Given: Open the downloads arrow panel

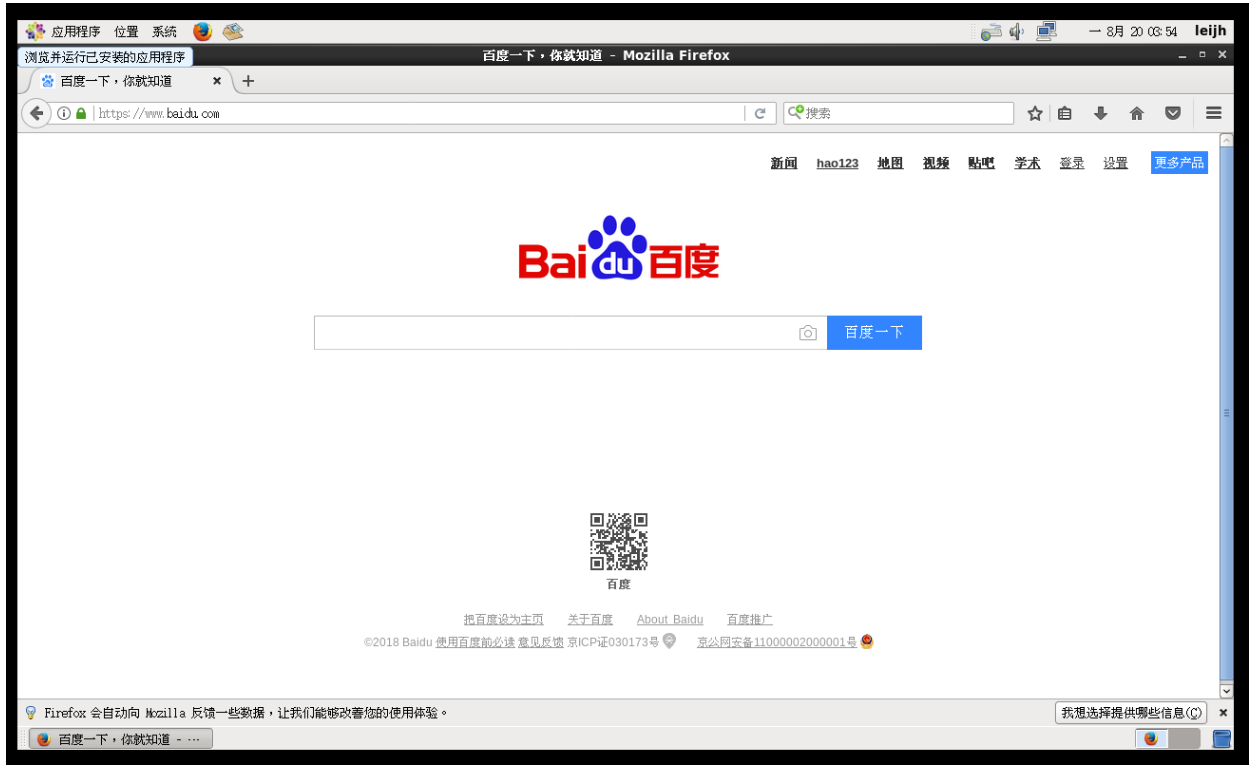Looking at the screenshot, I should (1100, 113).
